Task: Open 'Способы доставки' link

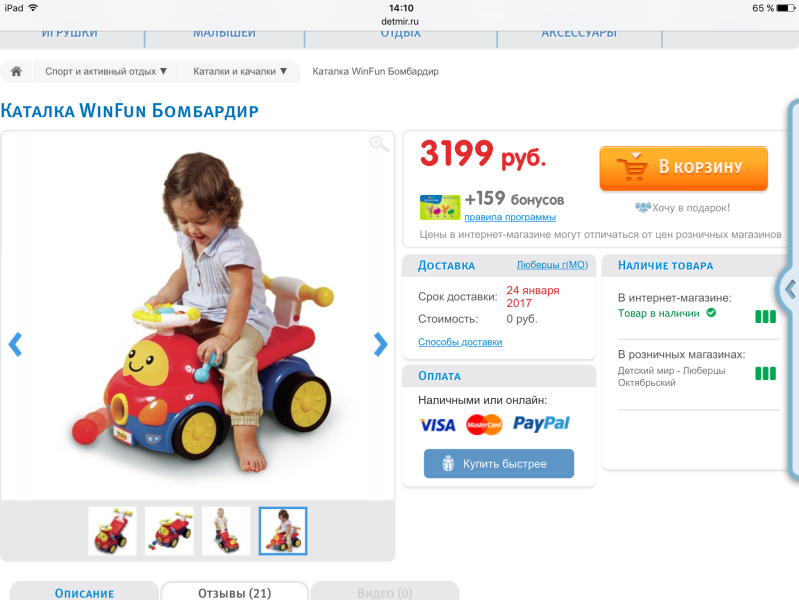Action: (x=460, y=342)
